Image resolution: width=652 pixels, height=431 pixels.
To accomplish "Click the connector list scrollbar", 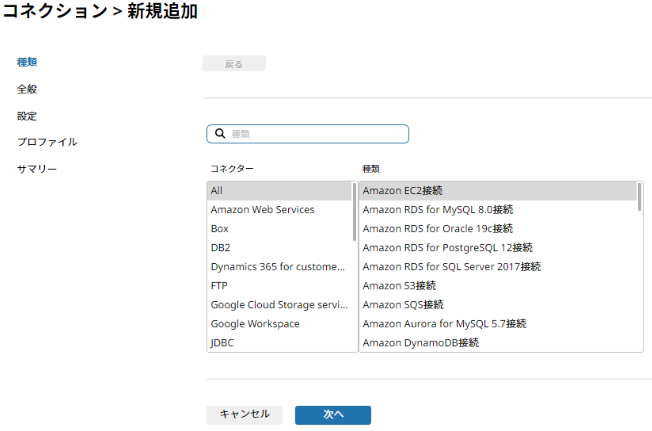I will [x=354, y=212].
